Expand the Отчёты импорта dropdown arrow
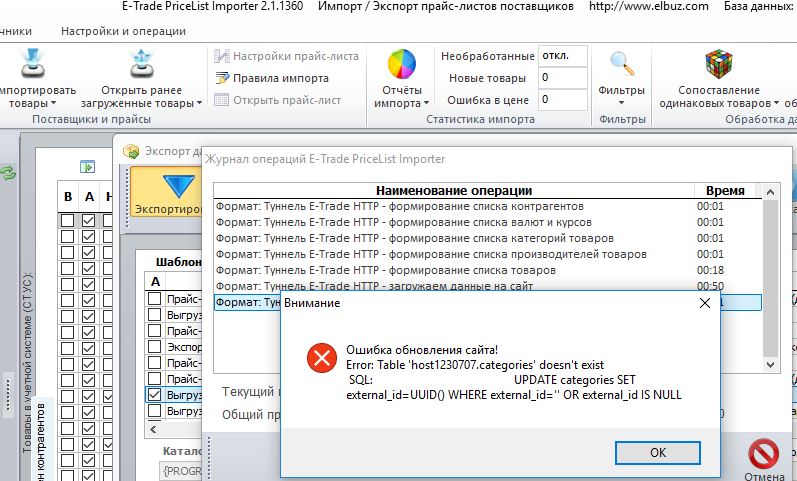 click(x=426, y=103)
